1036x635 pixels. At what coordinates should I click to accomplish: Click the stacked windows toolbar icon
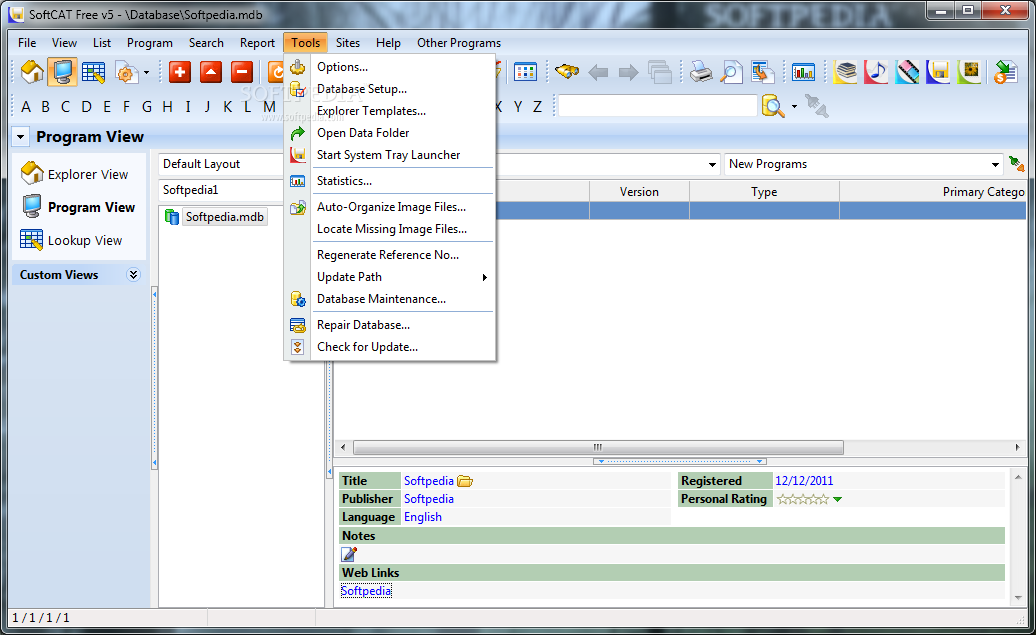tap(659, 72)
